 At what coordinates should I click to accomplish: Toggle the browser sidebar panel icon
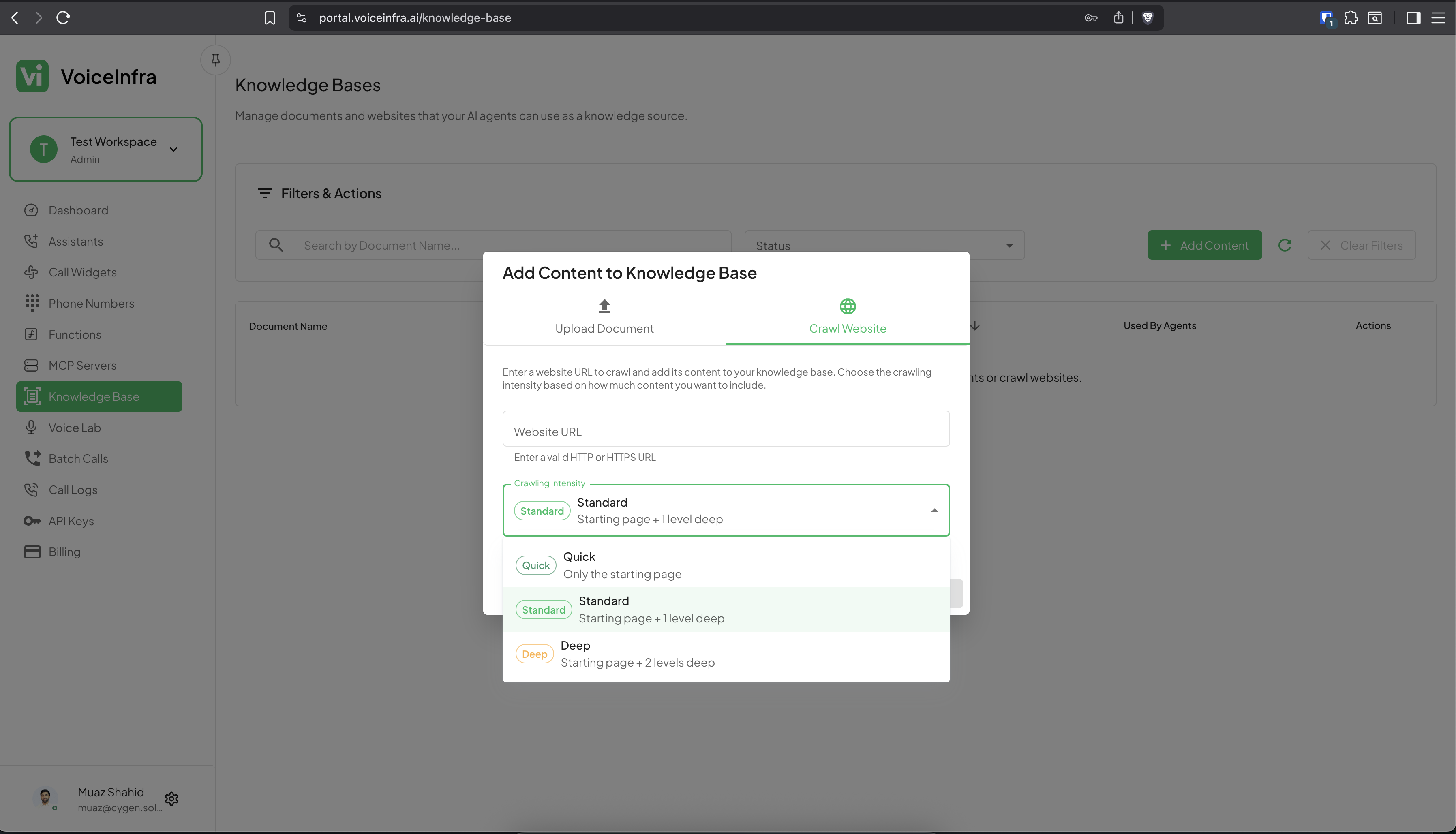click(1413, 18)
